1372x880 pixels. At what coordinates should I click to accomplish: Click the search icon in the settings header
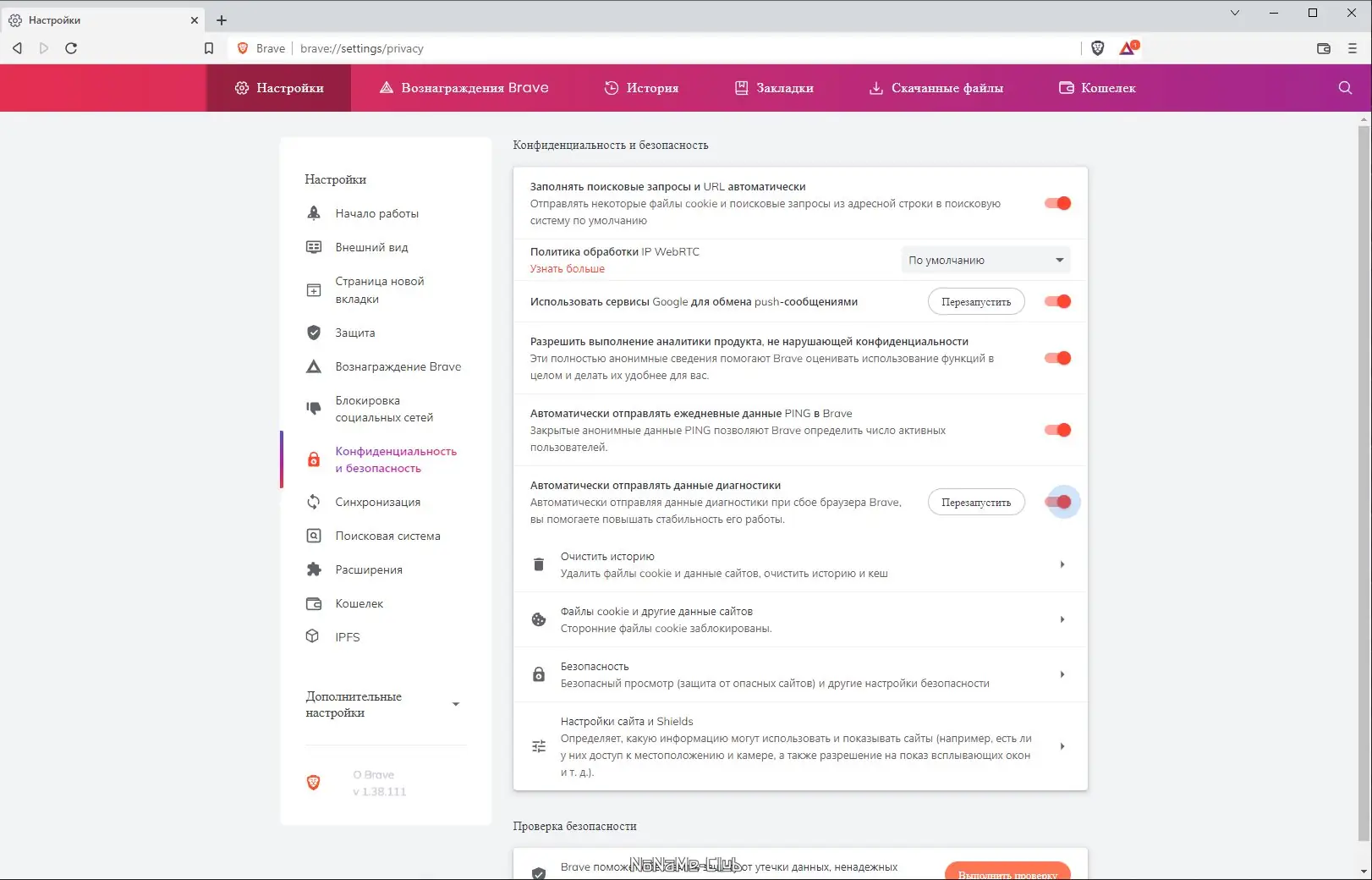tap(1345, 88)
